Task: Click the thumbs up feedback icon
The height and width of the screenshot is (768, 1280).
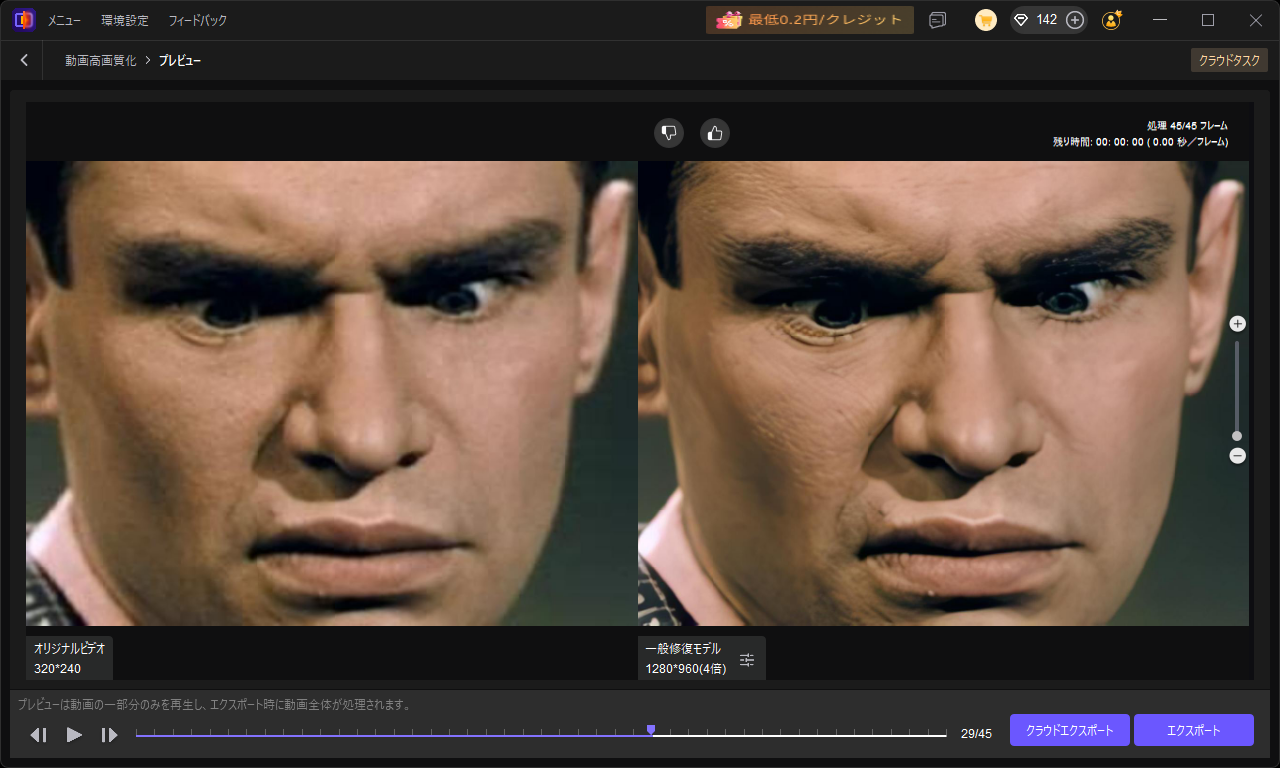Action: (x=714, y=133)
